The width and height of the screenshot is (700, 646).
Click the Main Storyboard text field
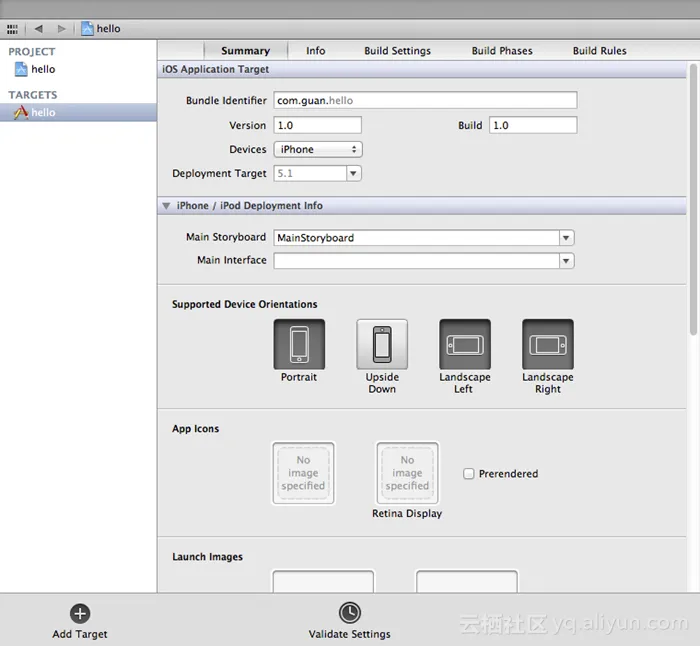click(x=416, y=238)
